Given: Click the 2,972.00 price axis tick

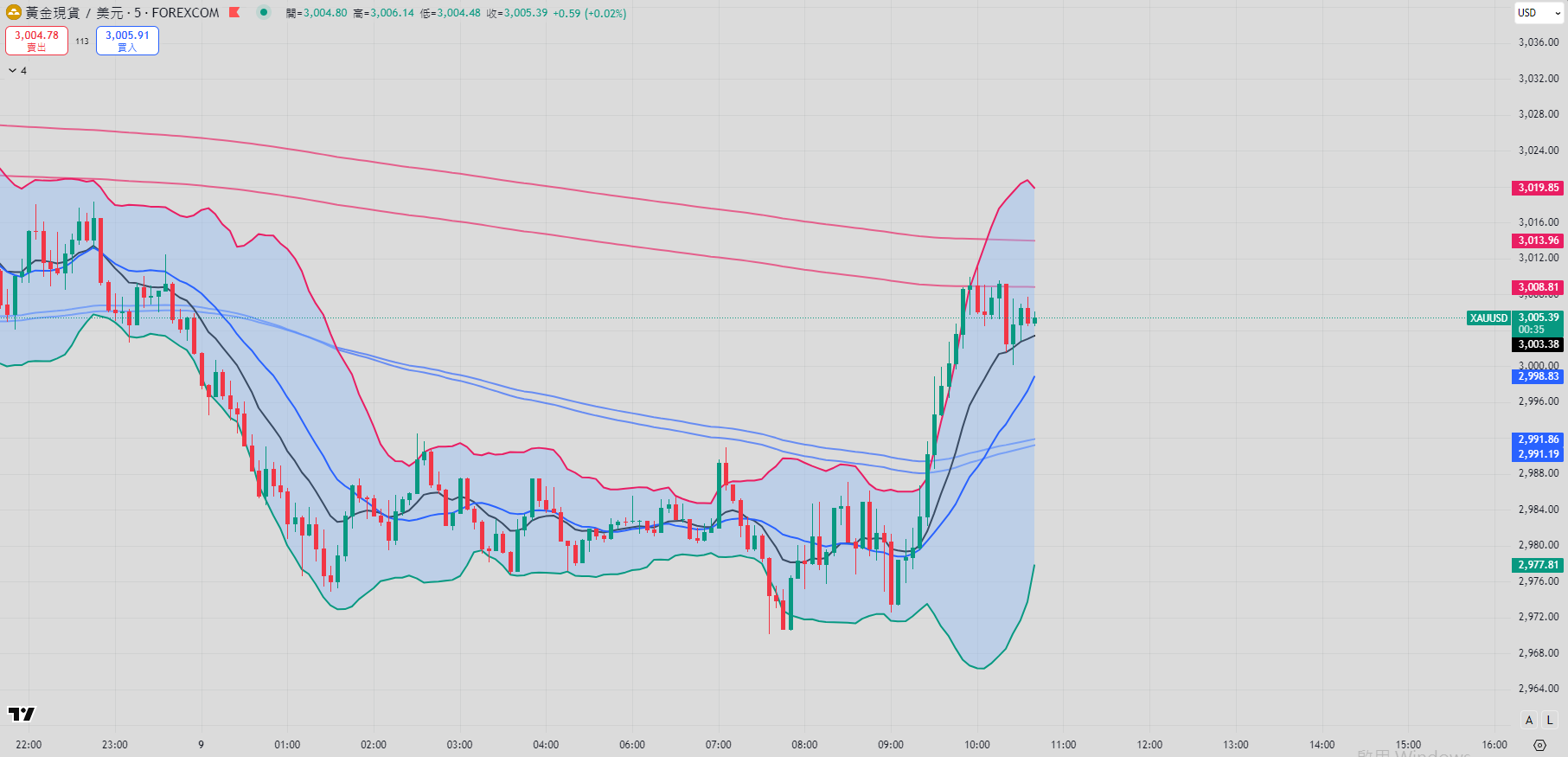Looking at the screenshot, I should click(1539, 617).
